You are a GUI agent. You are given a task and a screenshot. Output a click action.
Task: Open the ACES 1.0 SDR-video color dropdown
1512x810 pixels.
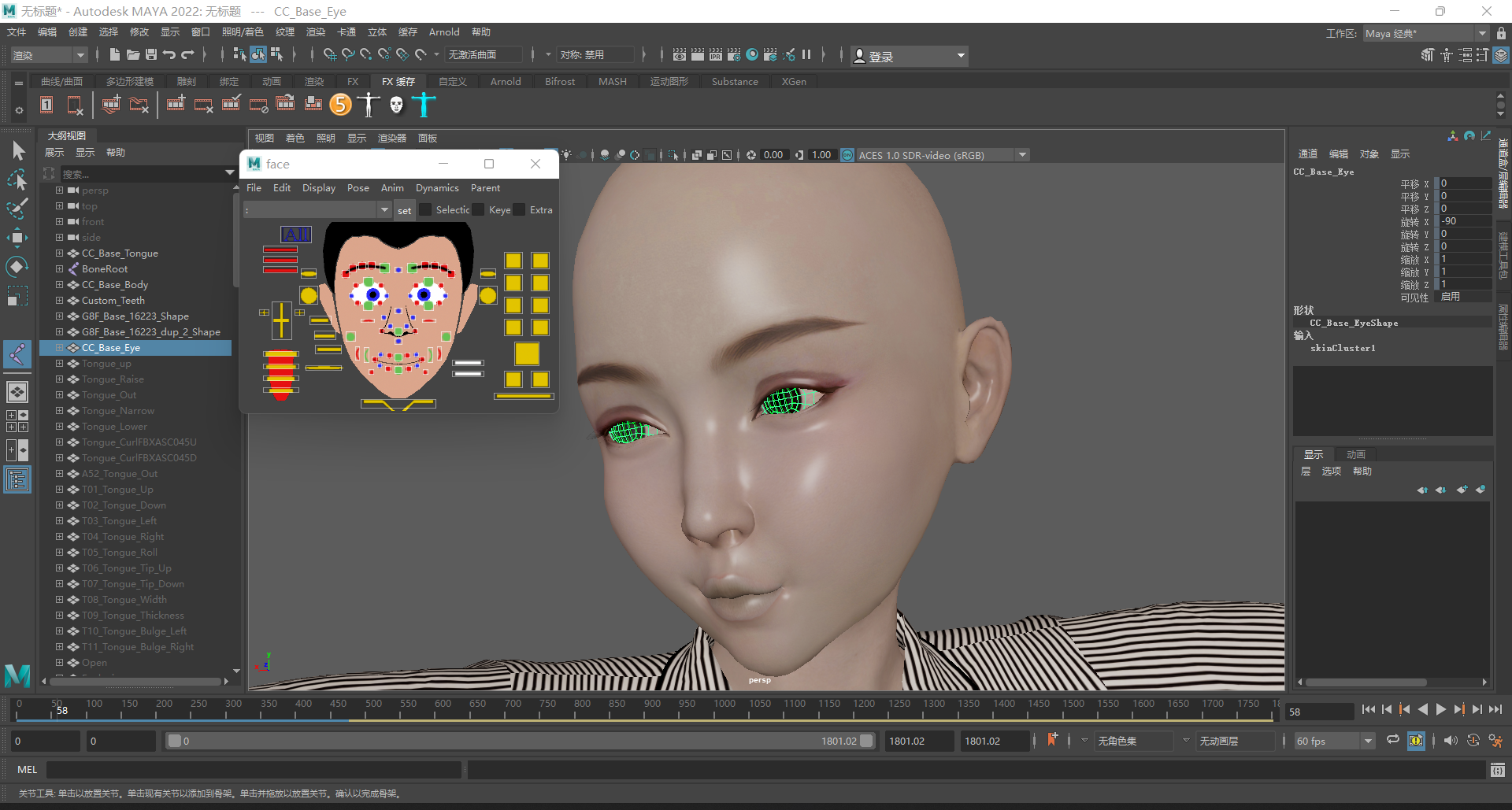(x=1021, y=155)
